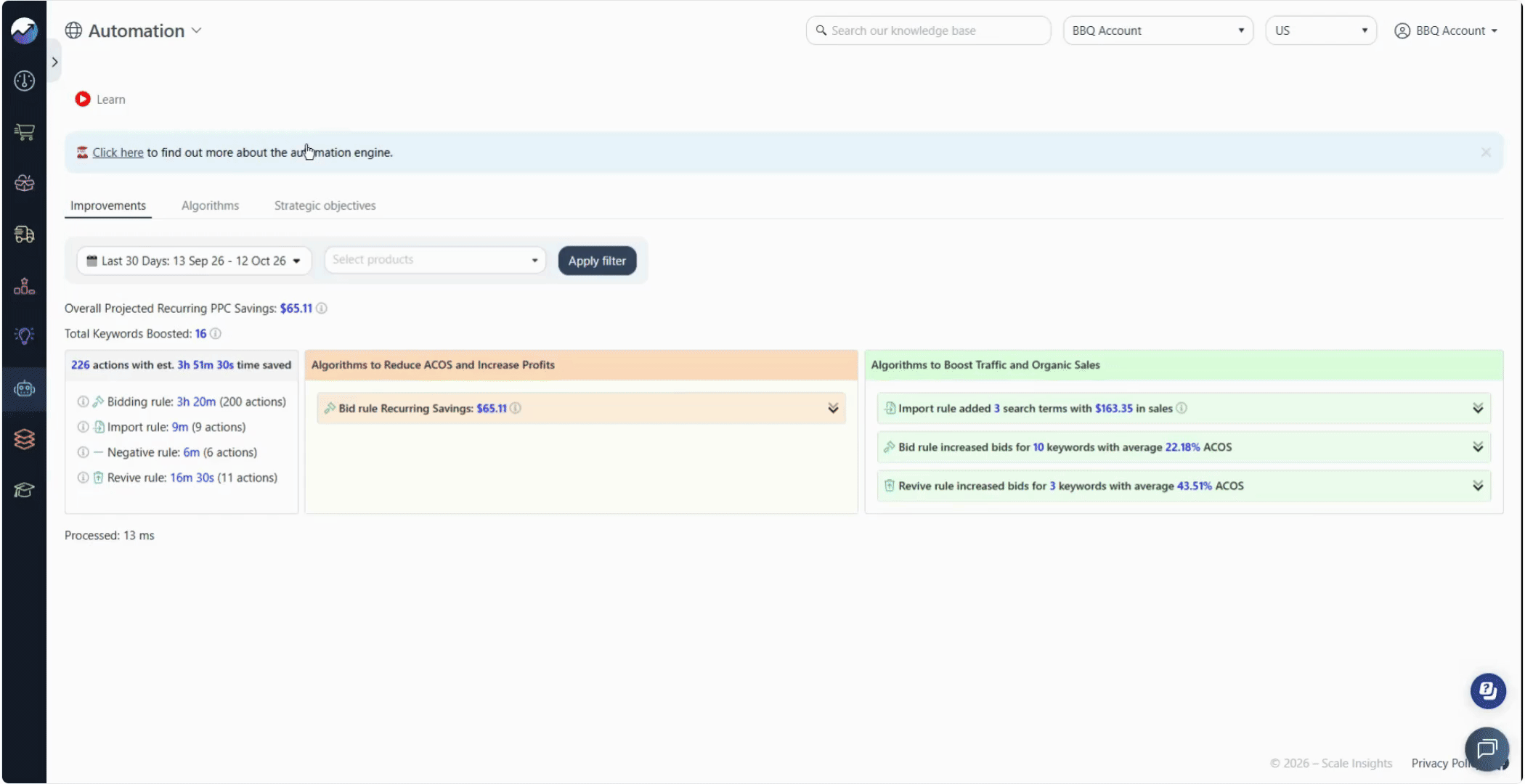1525x784 pixels.
Task: Open the US marketplace dropdown
Action: [x=1321, y=30]
